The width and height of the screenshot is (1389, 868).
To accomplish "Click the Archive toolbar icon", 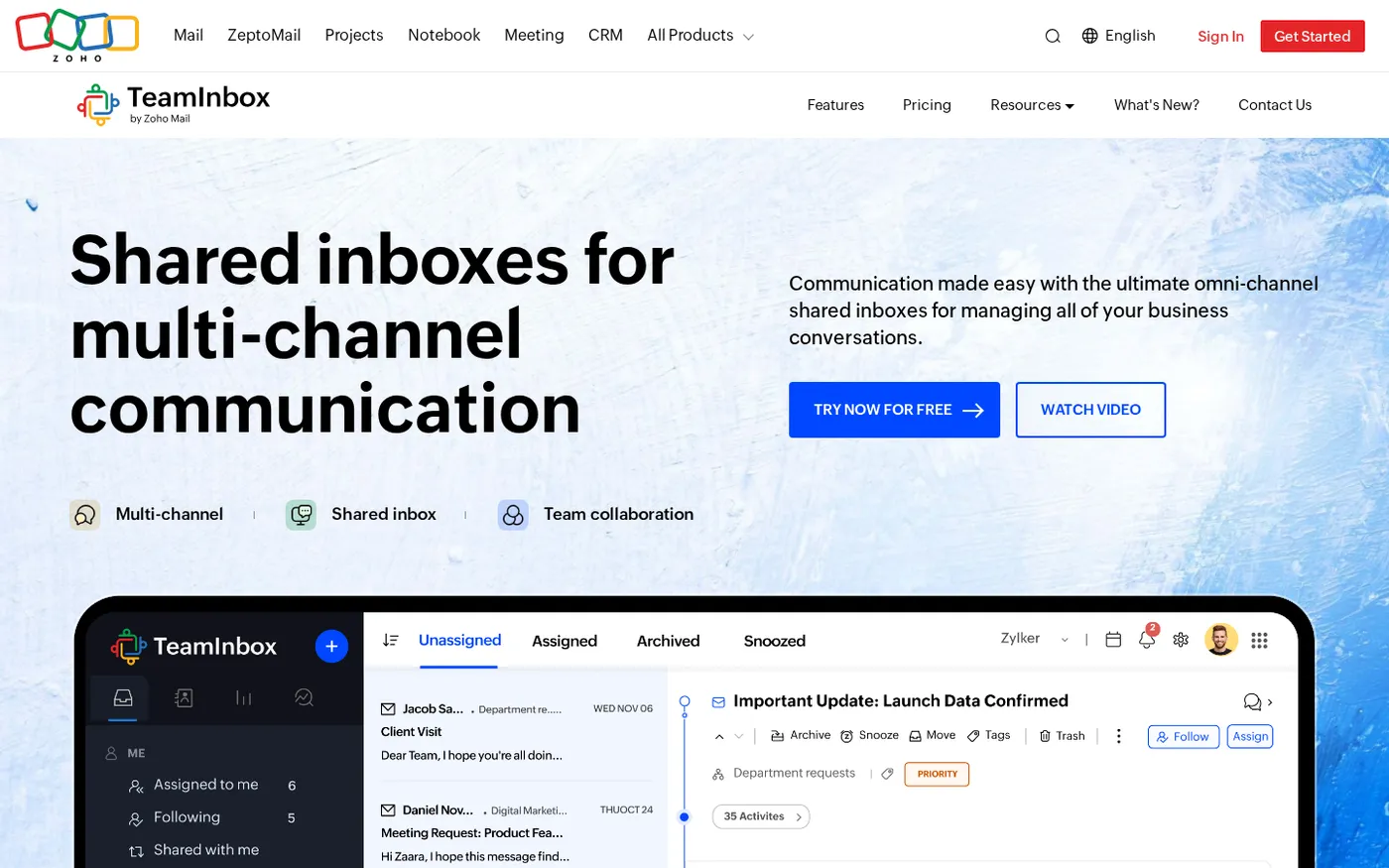I will click(x=778, y=736).
